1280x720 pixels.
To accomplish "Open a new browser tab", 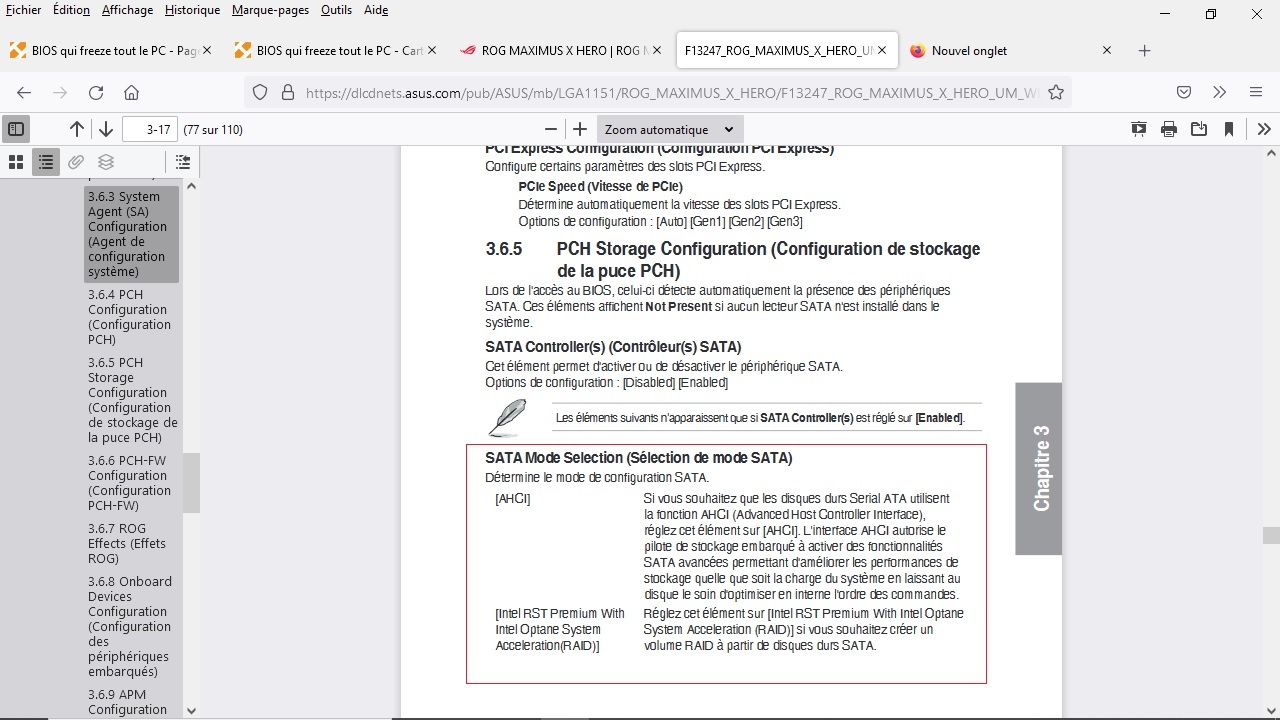I will [1145, 51].
